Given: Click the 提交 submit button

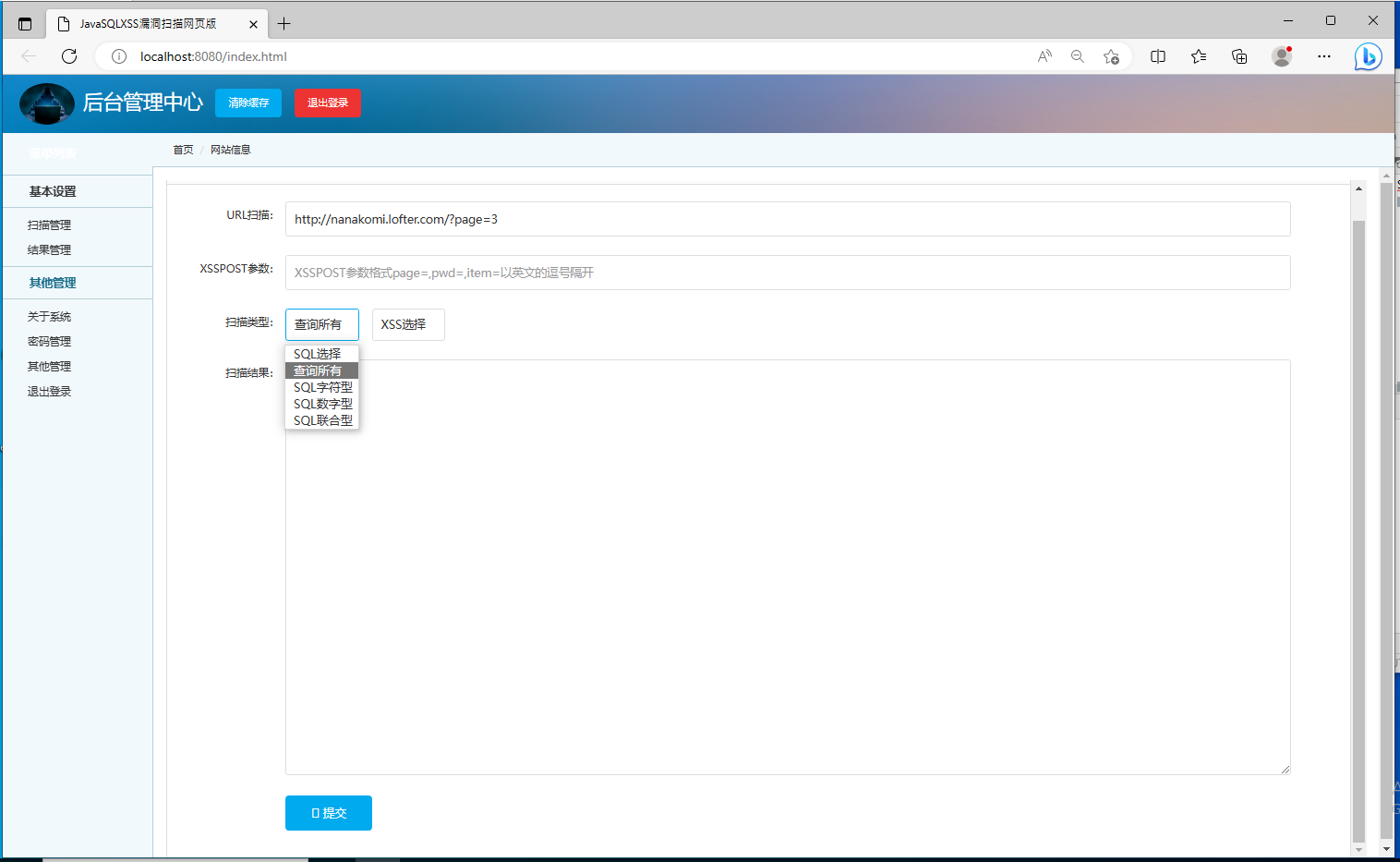Looking at the screenshot, I should pos(328,813).
